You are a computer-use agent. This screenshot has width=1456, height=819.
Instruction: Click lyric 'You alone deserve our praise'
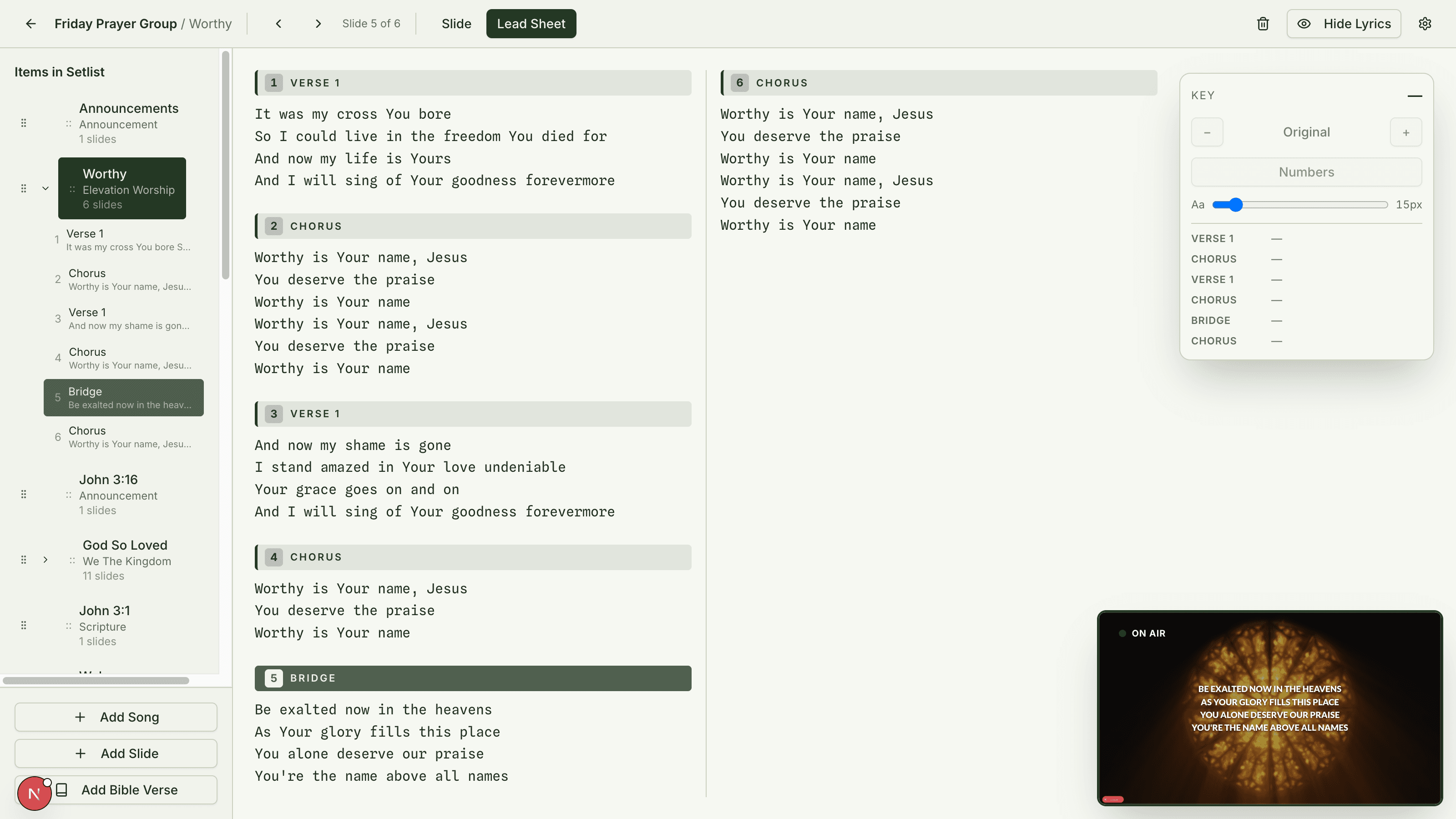[x=369, y=754]
